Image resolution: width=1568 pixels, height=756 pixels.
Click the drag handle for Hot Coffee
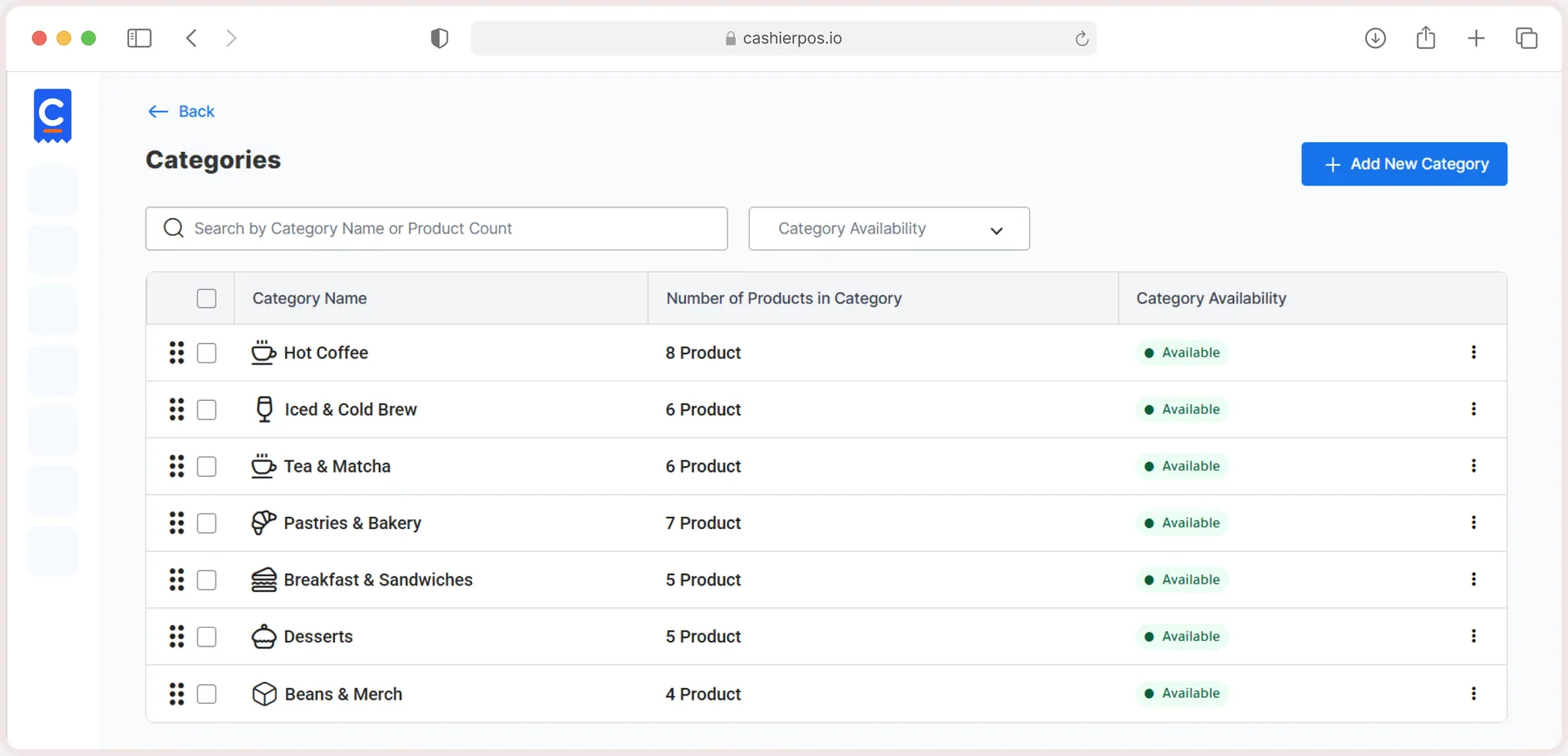point(176,353)
